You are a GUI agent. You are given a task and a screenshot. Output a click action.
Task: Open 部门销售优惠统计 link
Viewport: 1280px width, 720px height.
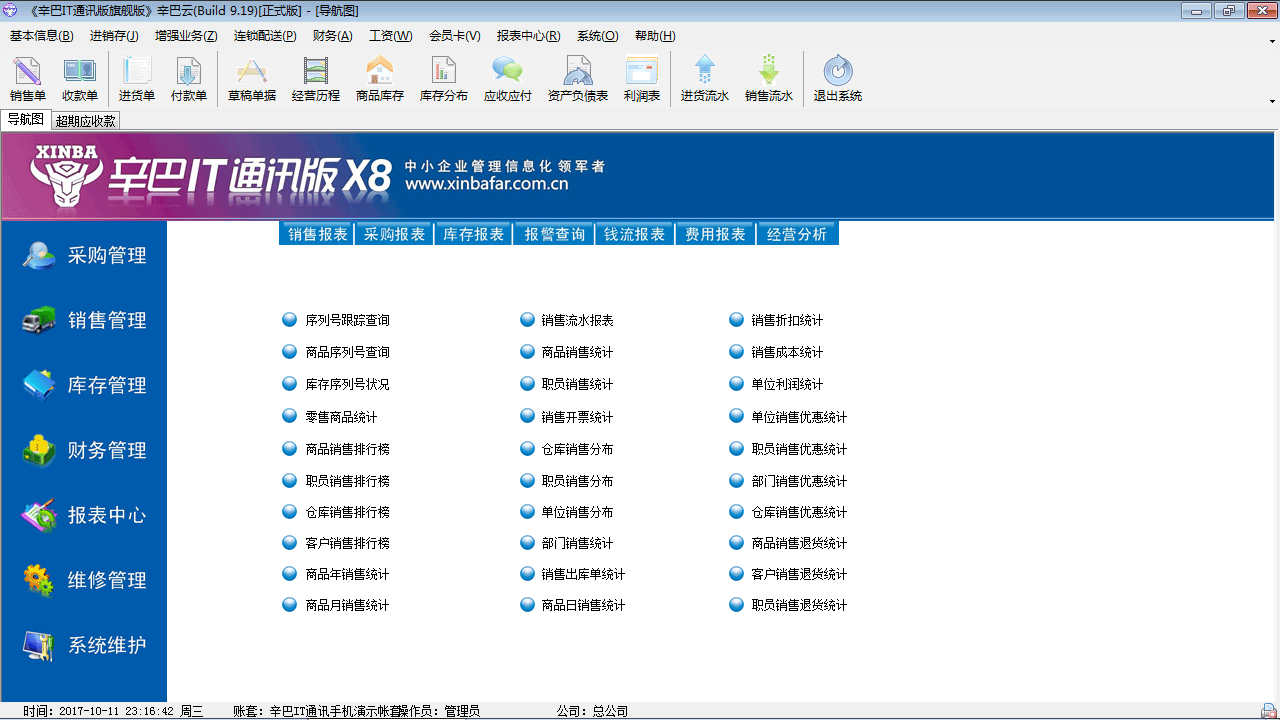pyautogui.click(x=799, y=482)
